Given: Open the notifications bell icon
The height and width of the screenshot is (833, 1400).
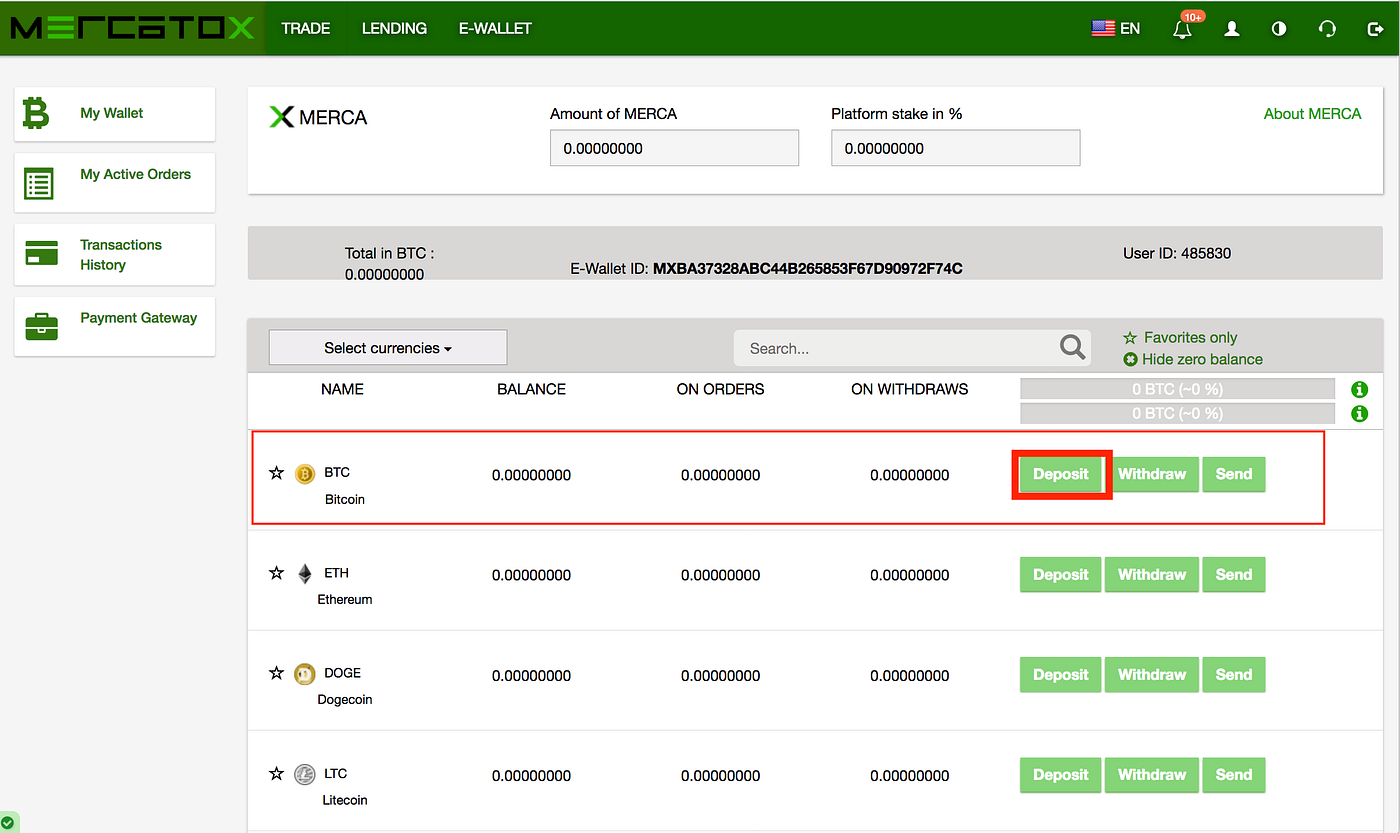Looking at the screenshot, I should [x=1183, y=29].
